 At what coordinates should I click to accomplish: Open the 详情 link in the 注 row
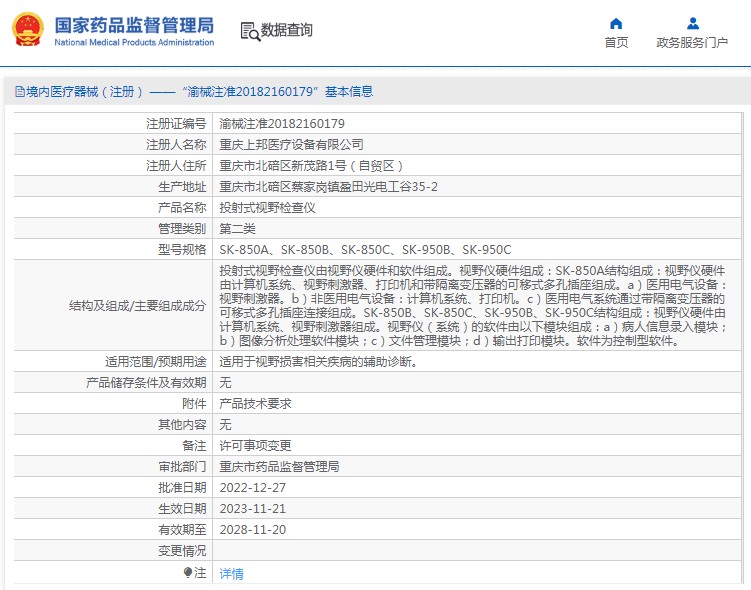click(231, 574)
